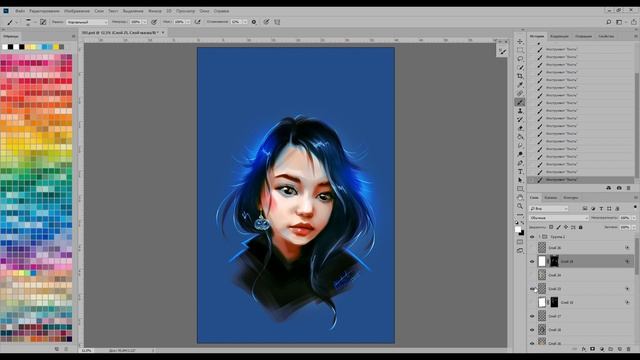Select the Horizontal Type tool
Screen dimensions: 640x360
point(520,171)
